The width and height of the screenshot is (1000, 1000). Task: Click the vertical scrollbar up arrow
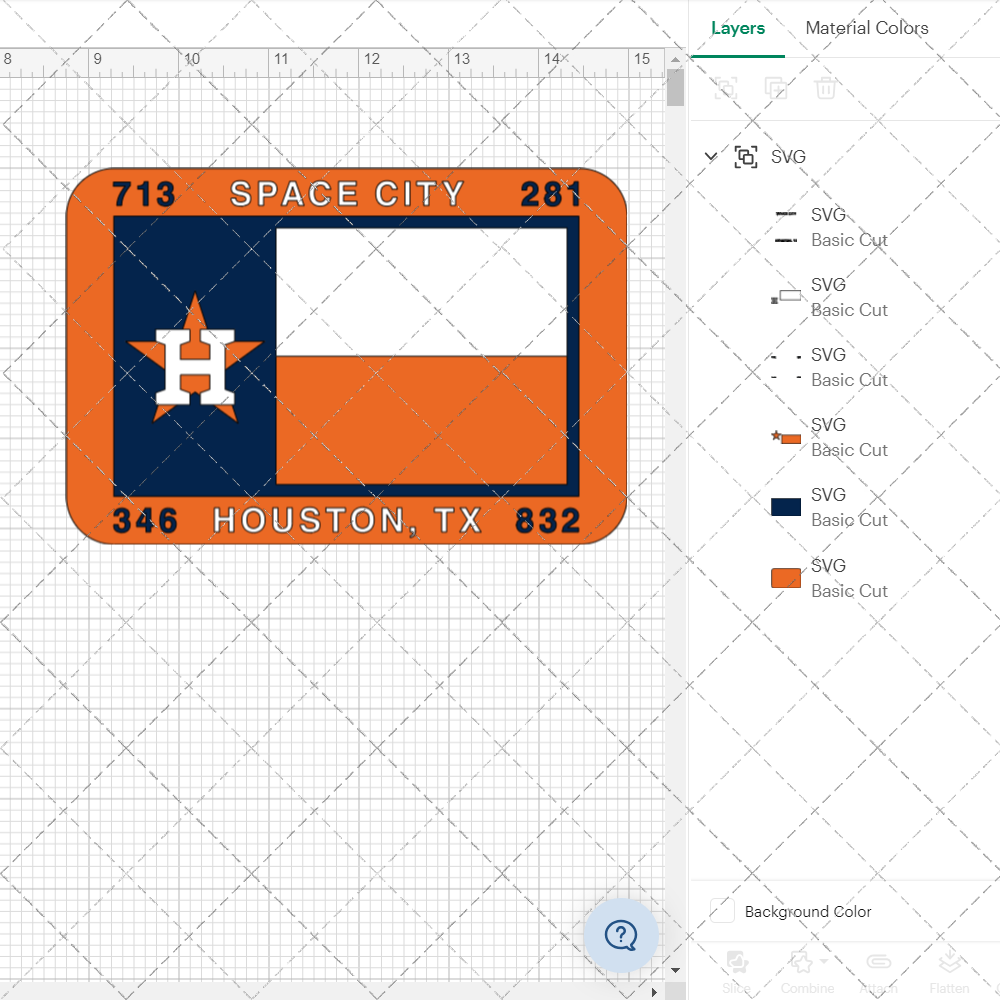tap(675, 59)
